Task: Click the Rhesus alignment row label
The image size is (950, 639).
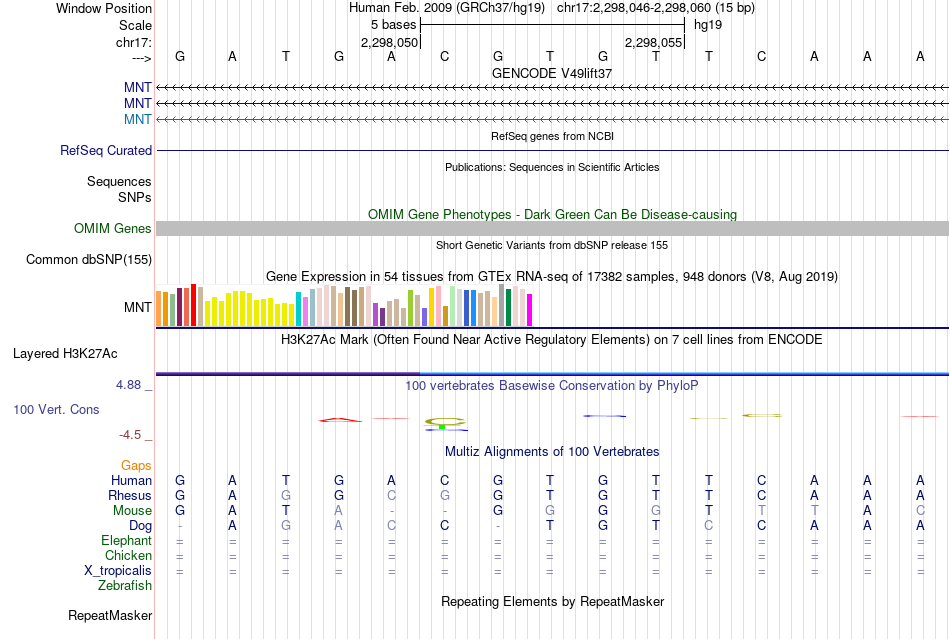Action: [x=130, y=495]
